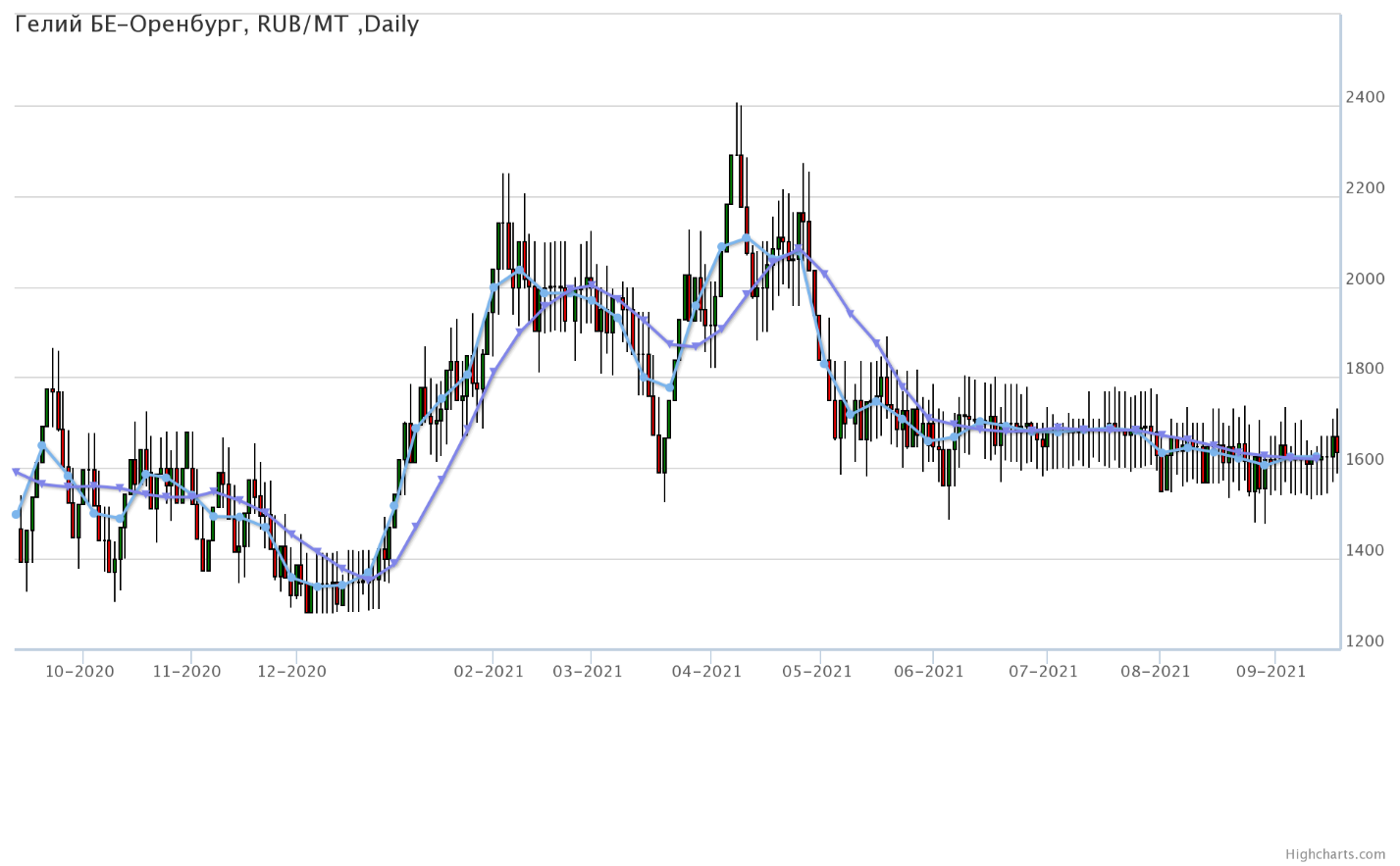Screen dimensions: 1400x866
Task: Select the 1600 y-axis price label
Action: click(1366, 460)
